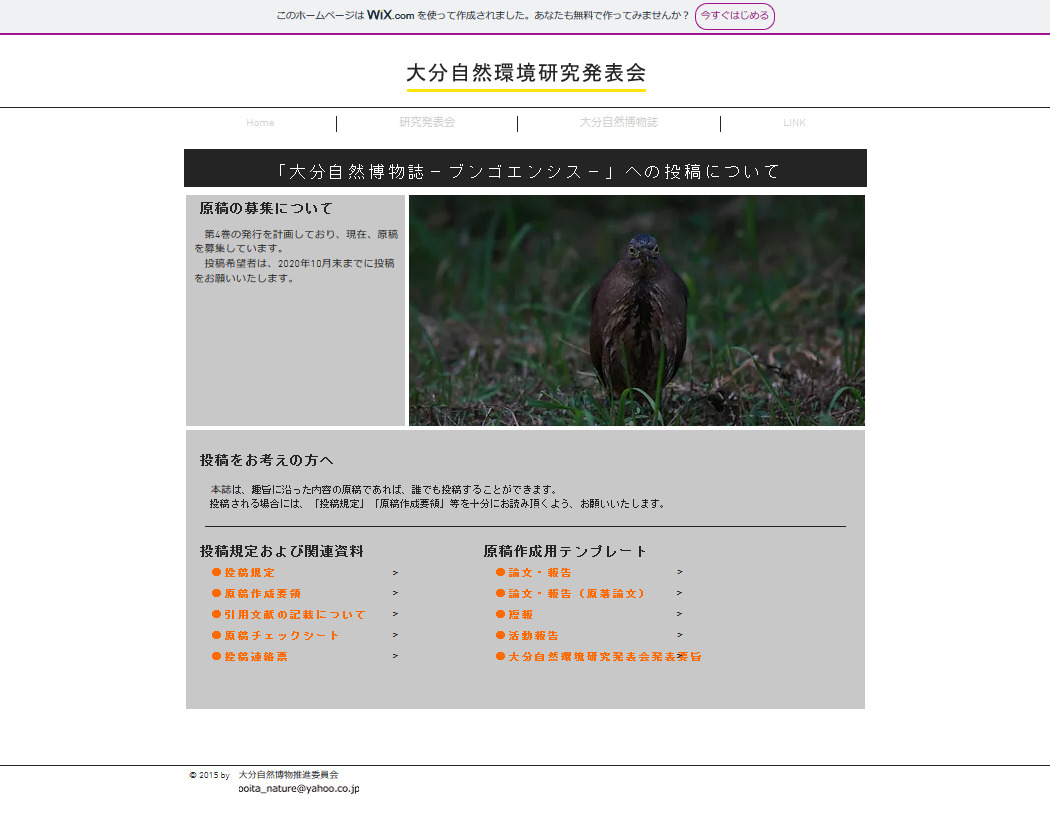
Task: Click the arrow icon beside 原稿チェックシート
Action: click(395, 635)
